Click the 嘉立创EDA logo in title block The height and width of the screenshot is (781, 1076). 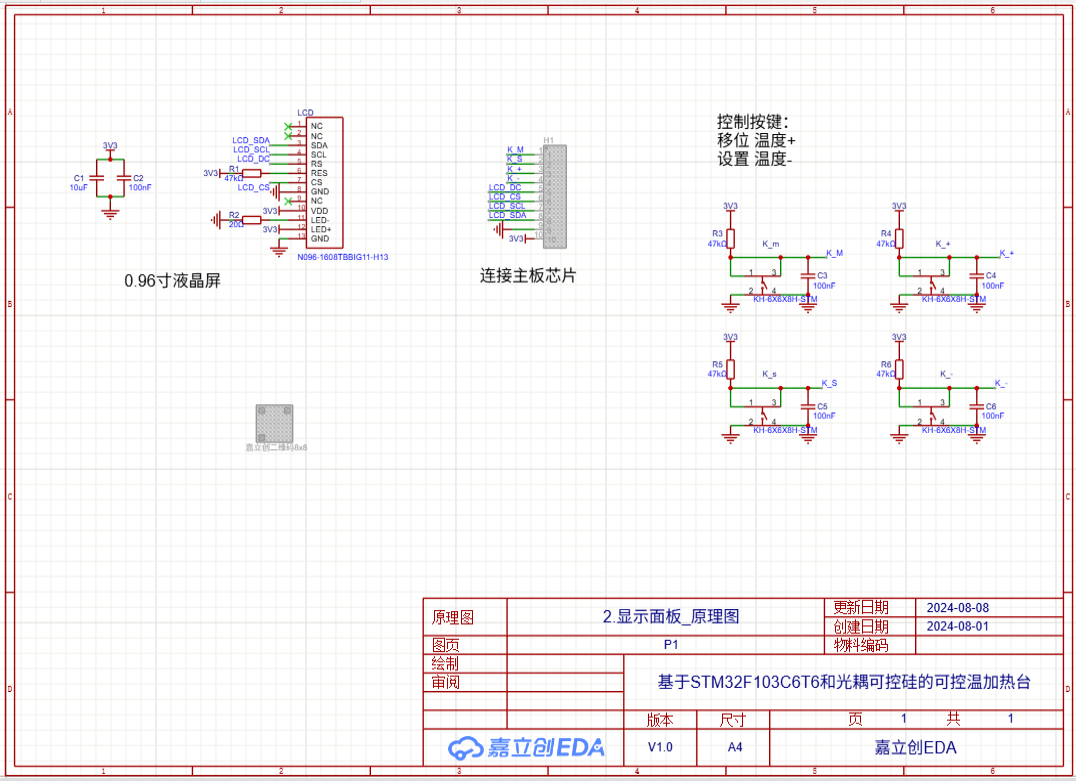point(526,747)
